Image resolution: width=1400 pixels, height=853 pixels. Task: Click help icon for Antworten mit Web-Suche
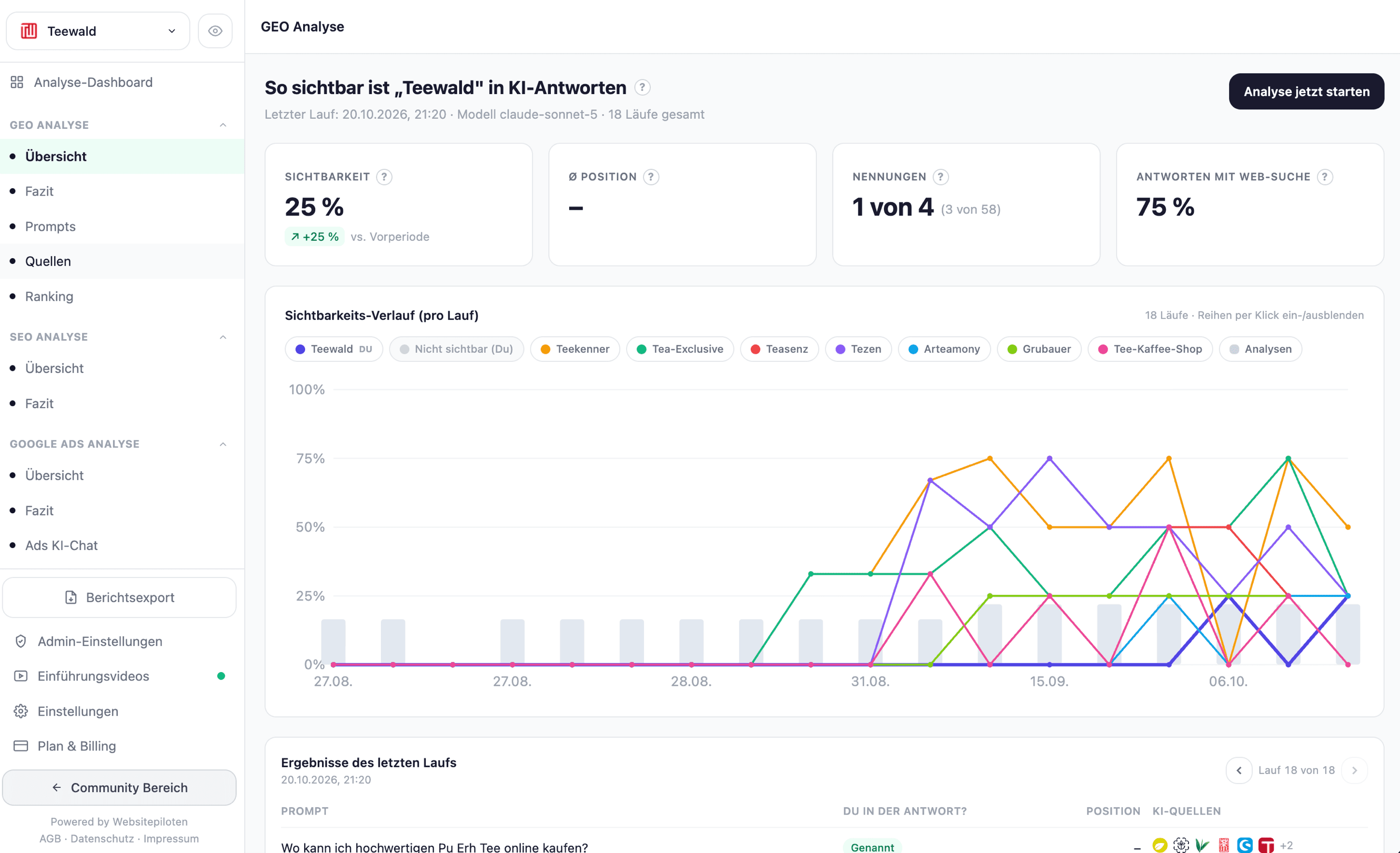click(1324, 177)
